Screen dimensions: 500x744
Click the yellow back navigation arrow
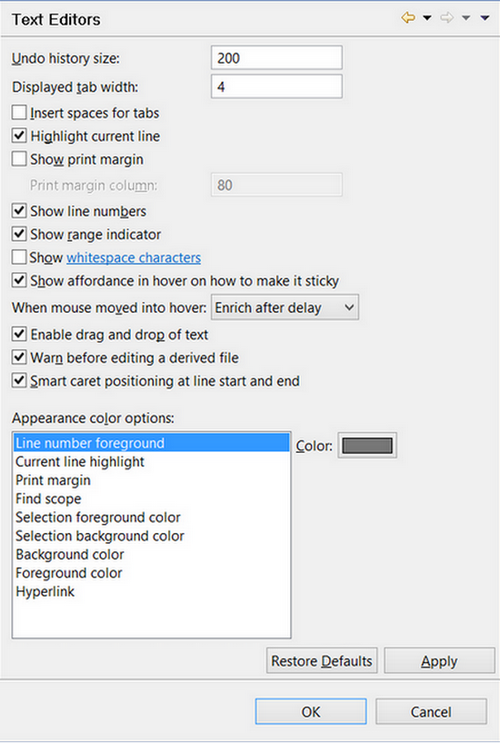pyautogui.click(x=408, y=18)
